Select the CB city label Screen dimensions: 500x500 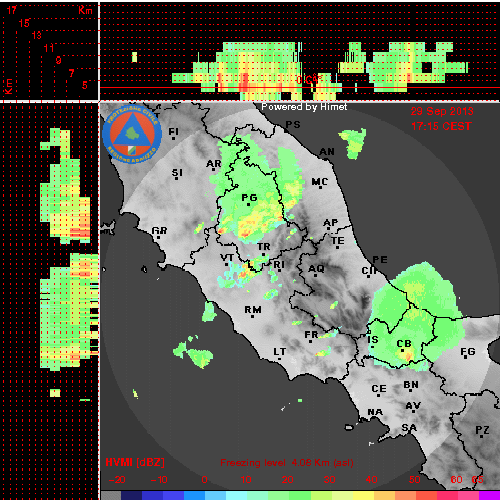click(x=404, y=343)
